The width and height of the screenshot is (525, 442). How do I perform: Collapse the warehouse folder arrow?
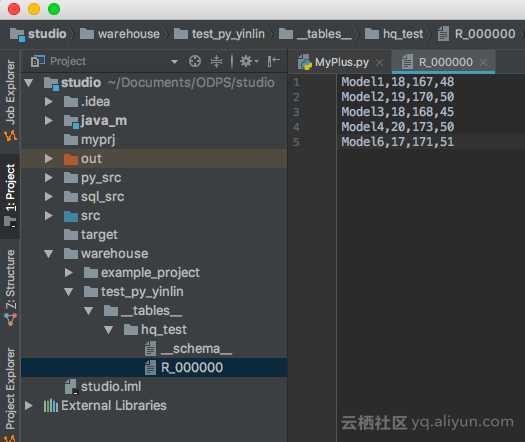pyautogui.click(x=49, y=254)
